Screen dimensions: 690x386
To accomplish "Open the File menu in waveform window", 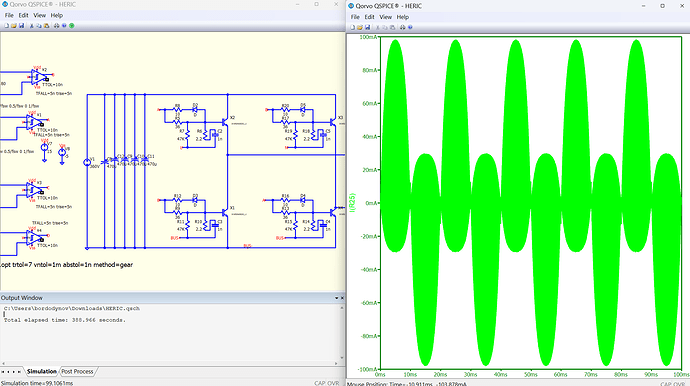I will pos(355,17).
